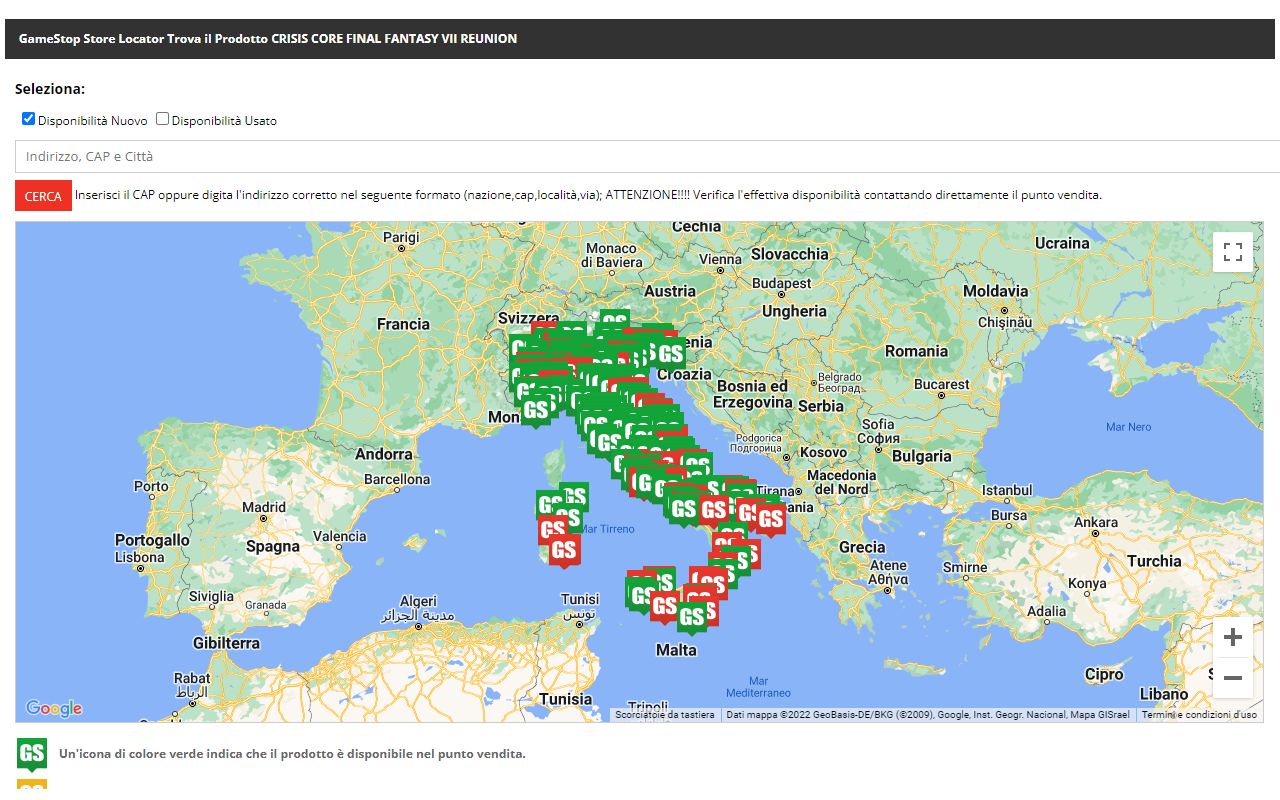
Task: Focus the Indirizzo, CAP e Città field
Action: tap(640, 157)
